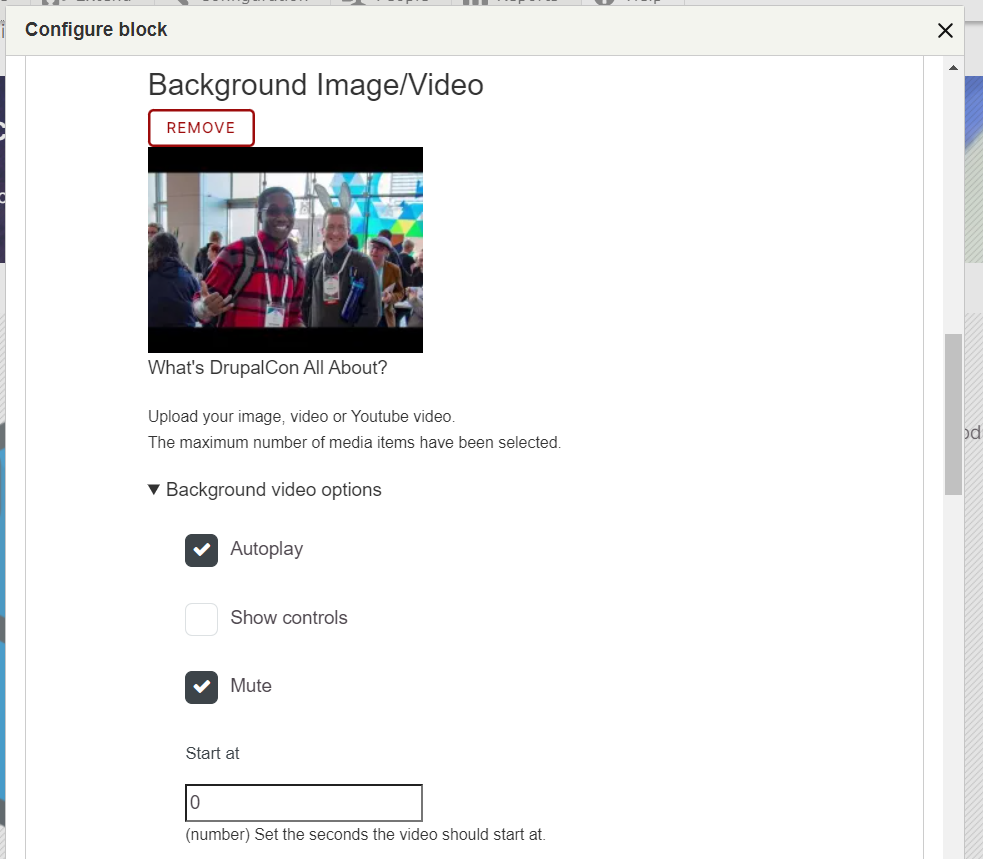Viewport: 983px width, 859px height.
Task: Enable the Show controls checkbox
Action: pos(201,619)
